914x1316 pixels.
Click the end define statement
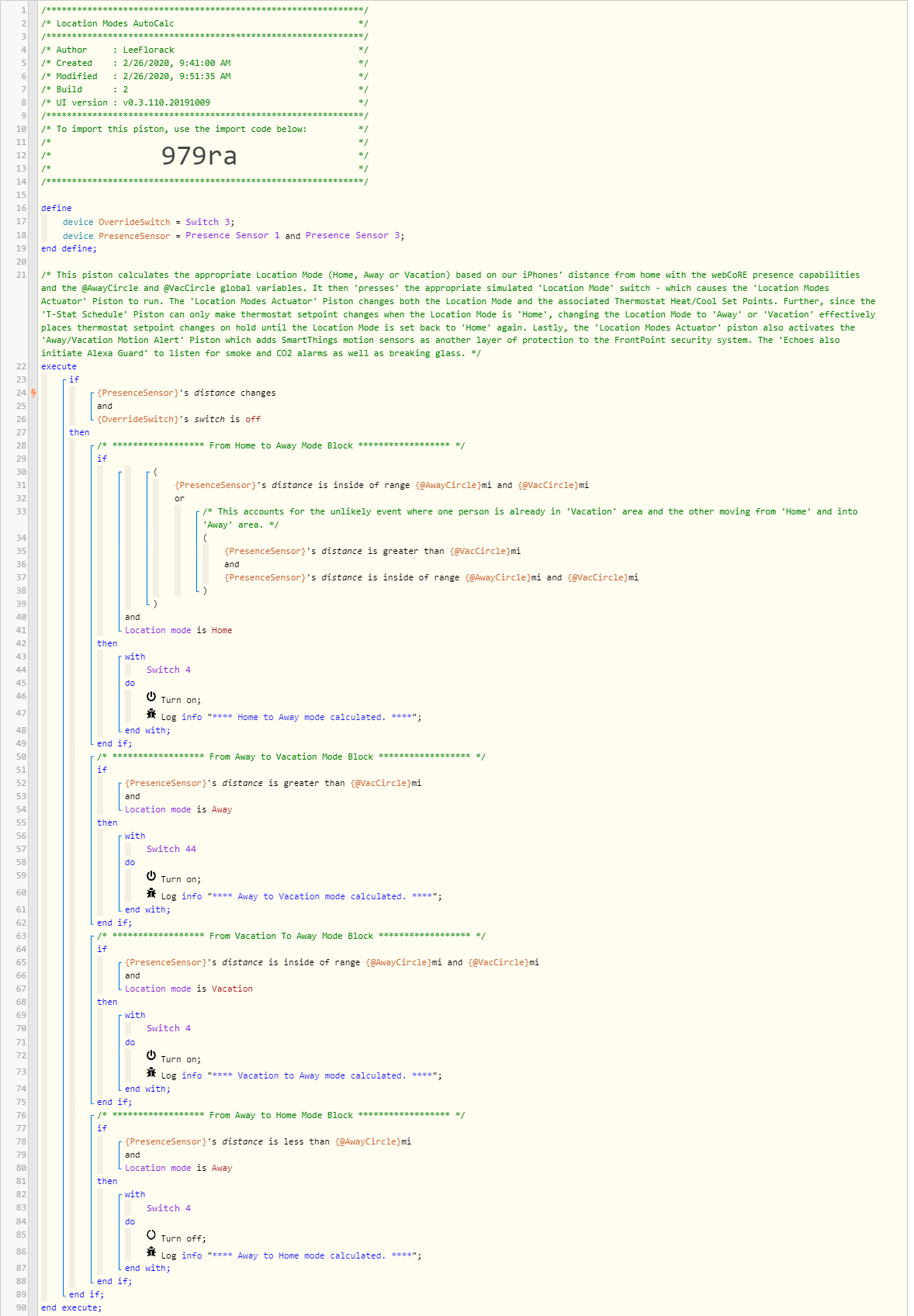pyautogui.click(x=69, y=248)
